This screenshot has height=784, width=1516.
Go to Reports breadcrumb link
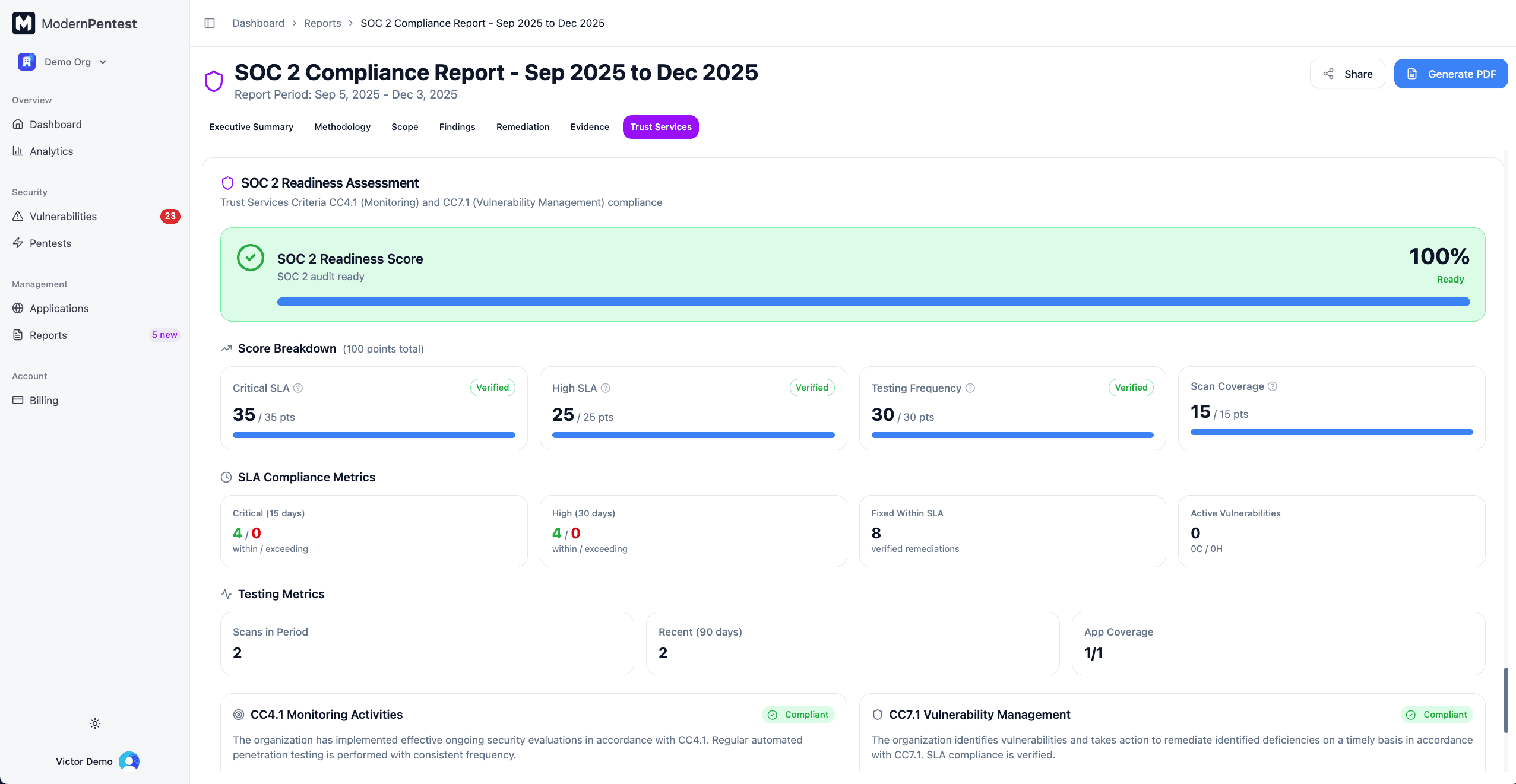322,23
